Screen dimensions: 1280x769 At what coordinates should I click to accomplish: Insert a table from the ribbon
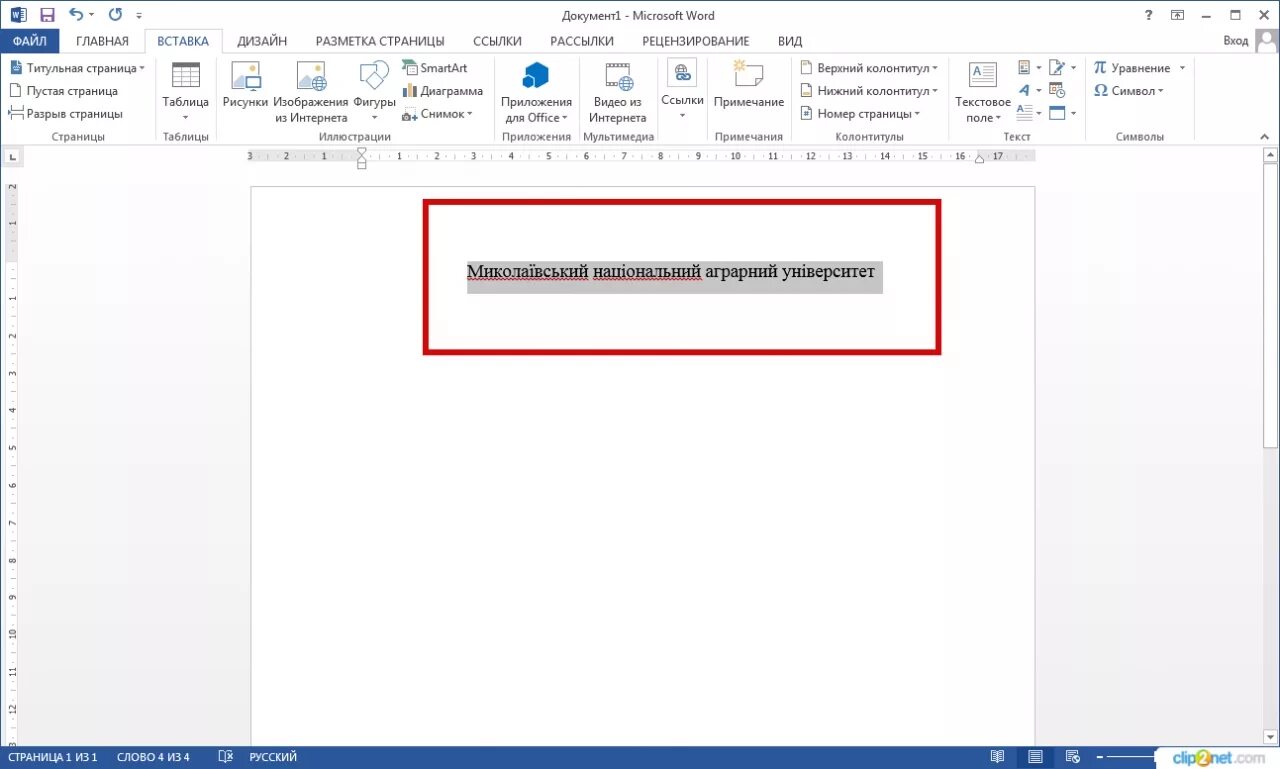[x=186, y=92]
